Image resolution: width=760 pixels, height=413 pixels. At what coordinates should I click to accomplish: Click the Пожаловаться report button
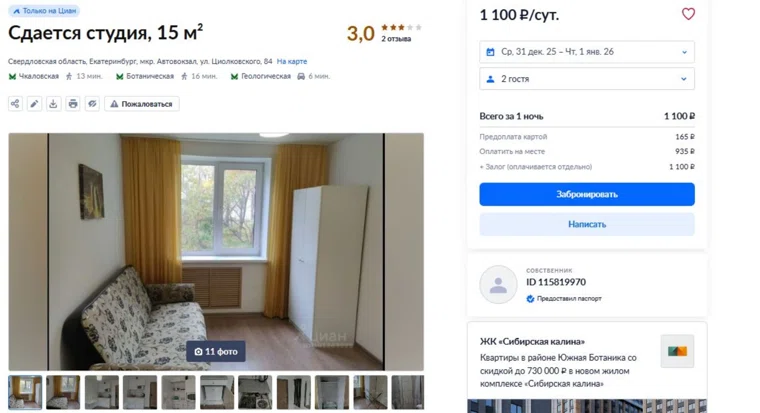tap(142, 104)
